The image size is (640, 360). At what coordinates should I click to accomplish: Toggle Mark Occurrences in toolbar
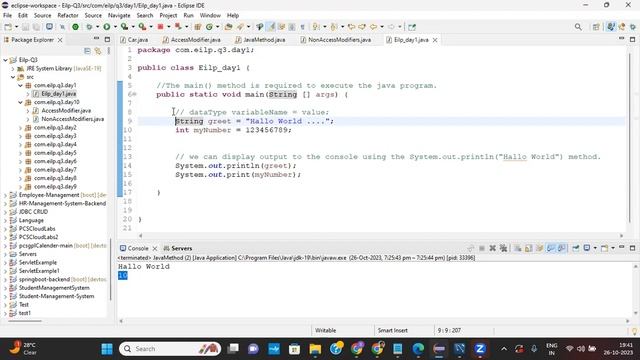point(271,27)
